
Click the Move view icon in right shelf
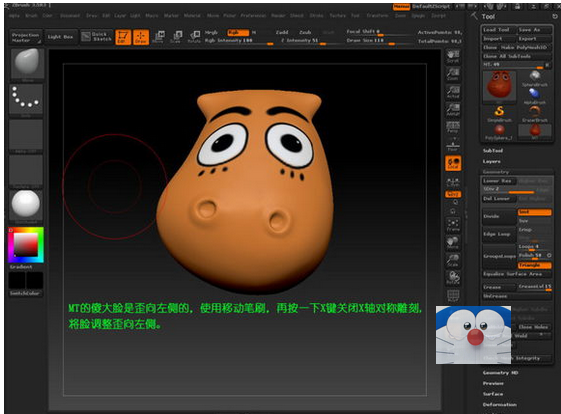pos(453,243)
